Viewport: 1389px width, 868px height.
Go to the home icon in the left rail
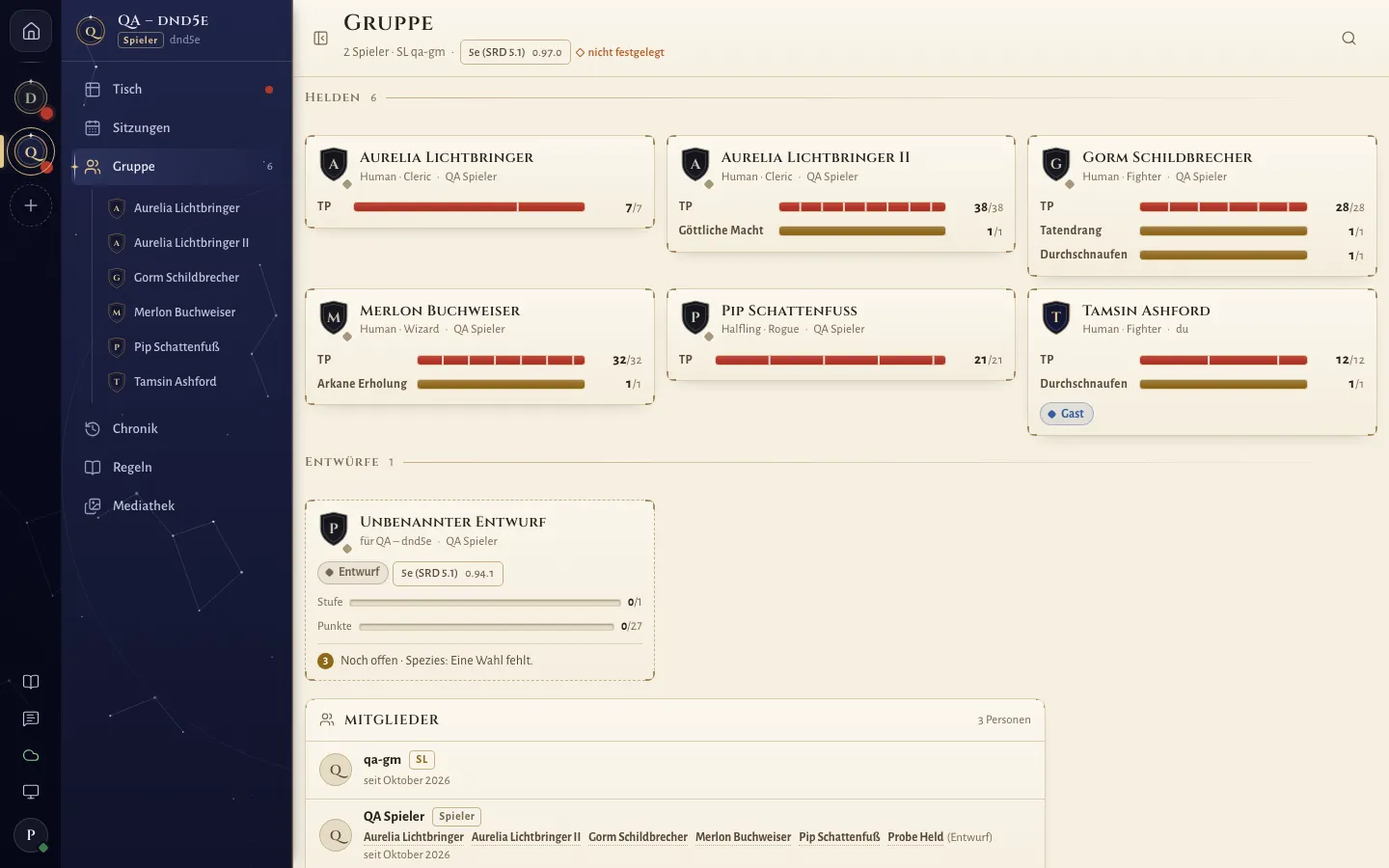(31, 32)
